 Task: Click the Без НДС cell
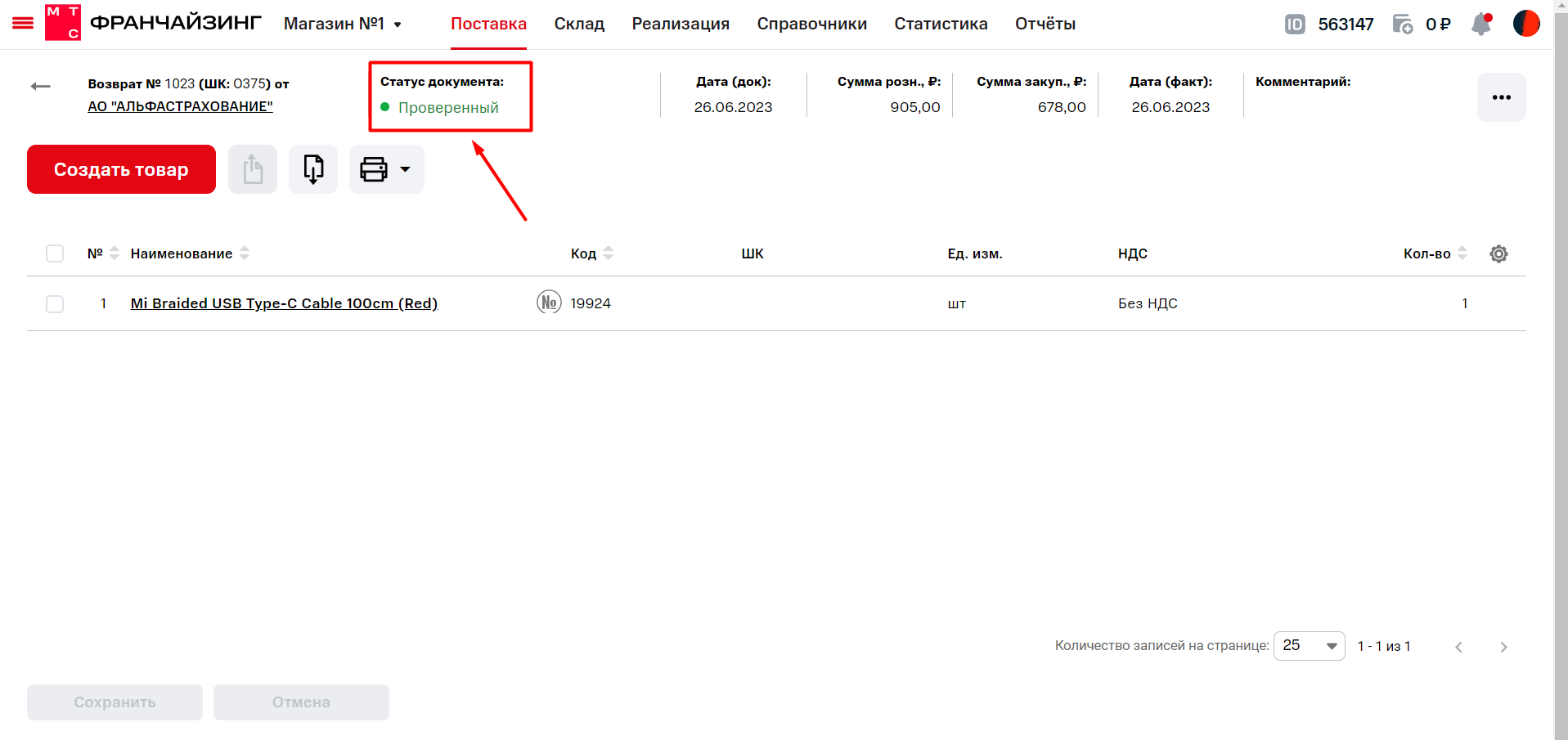click(1148, 303)
